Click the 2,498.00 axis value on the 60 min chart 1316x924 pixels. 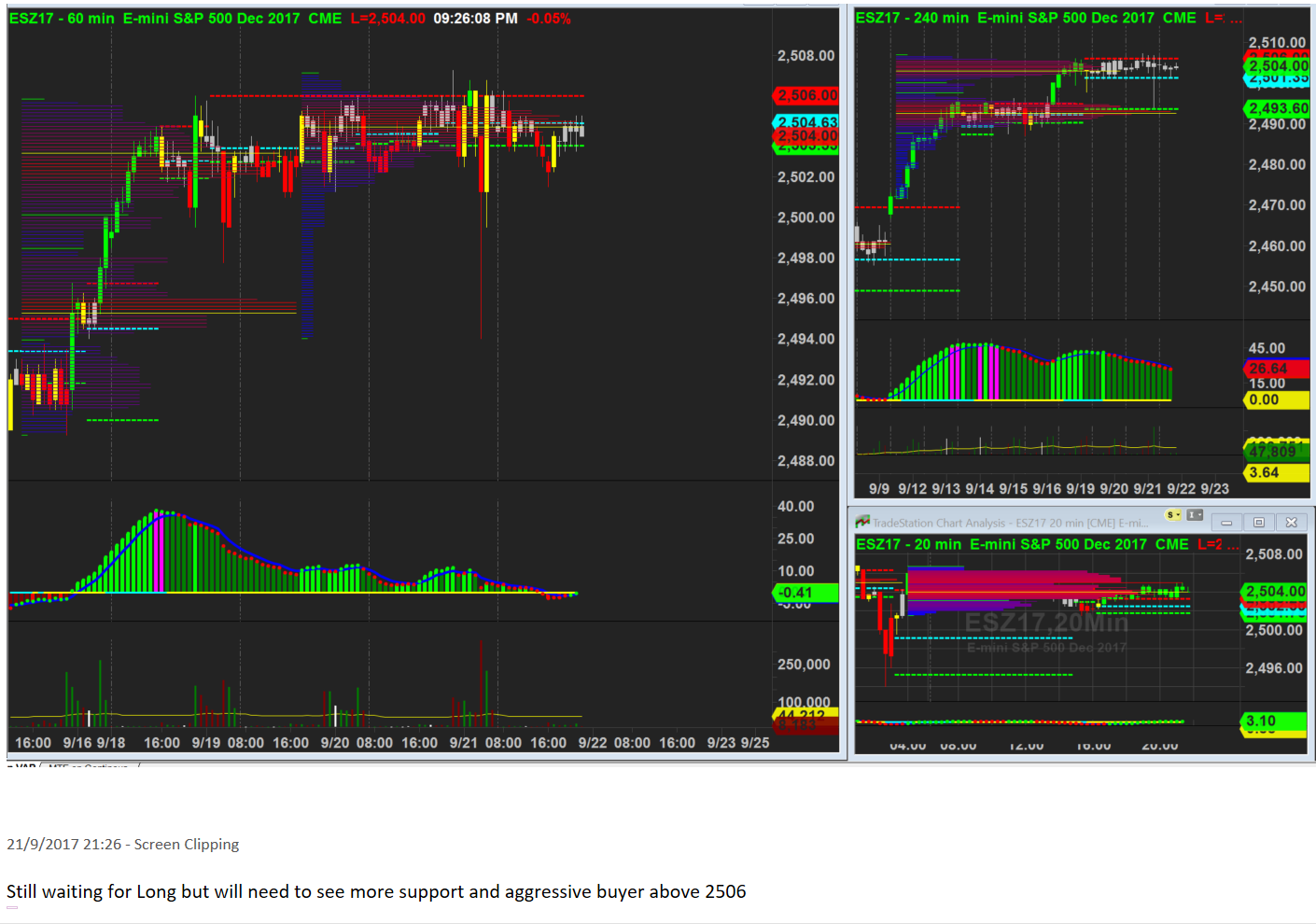806,259
